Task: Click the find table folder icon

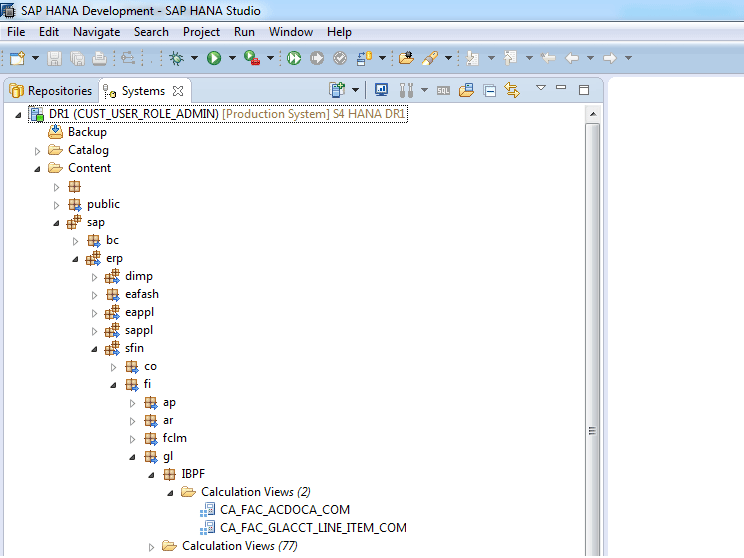Action: pyautogui.click(x=466, y=90)
